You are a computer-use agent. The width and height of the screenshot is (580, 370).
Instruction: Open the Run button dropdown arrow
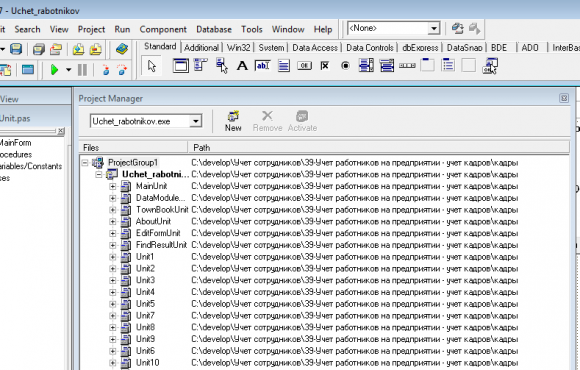coord(68,70)
